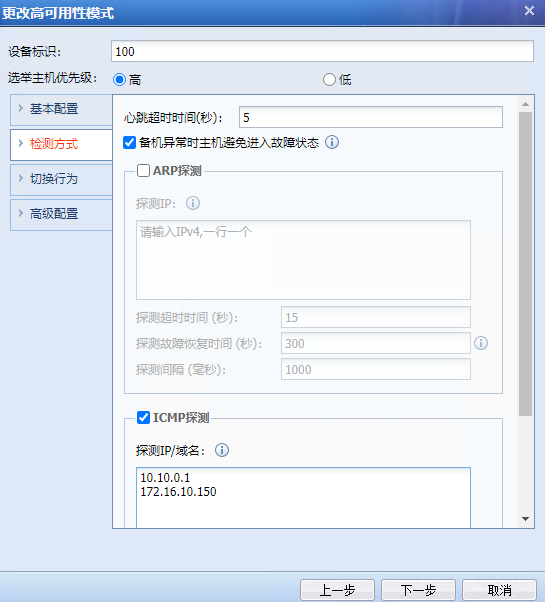This screenshot has height=602, width=545.
Task: Click info icon beside 备机异常时主机避免进入故障状态
Action: point(332,142)
